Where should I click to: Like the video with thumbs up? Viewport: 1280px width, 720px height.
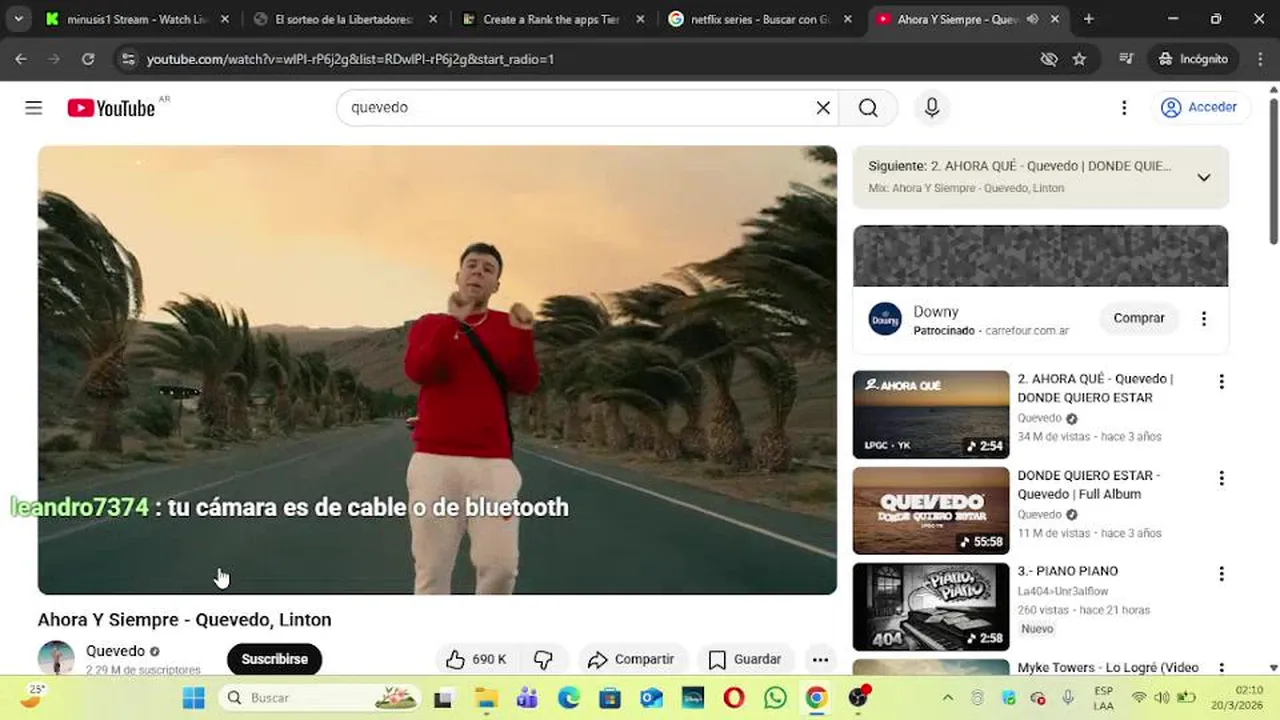pos(477,659)
